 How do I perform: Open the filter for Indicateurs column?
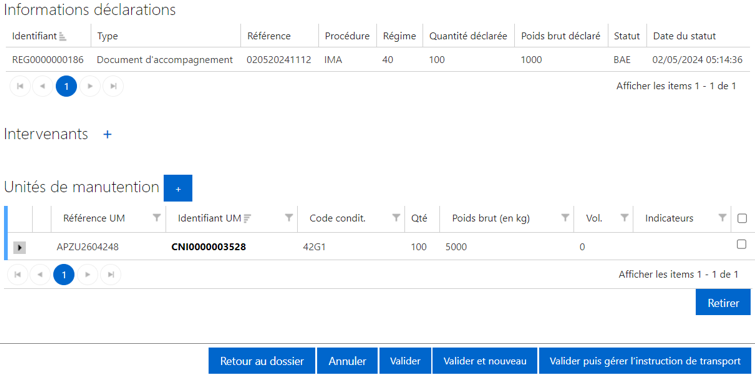(x=722, y=218)
